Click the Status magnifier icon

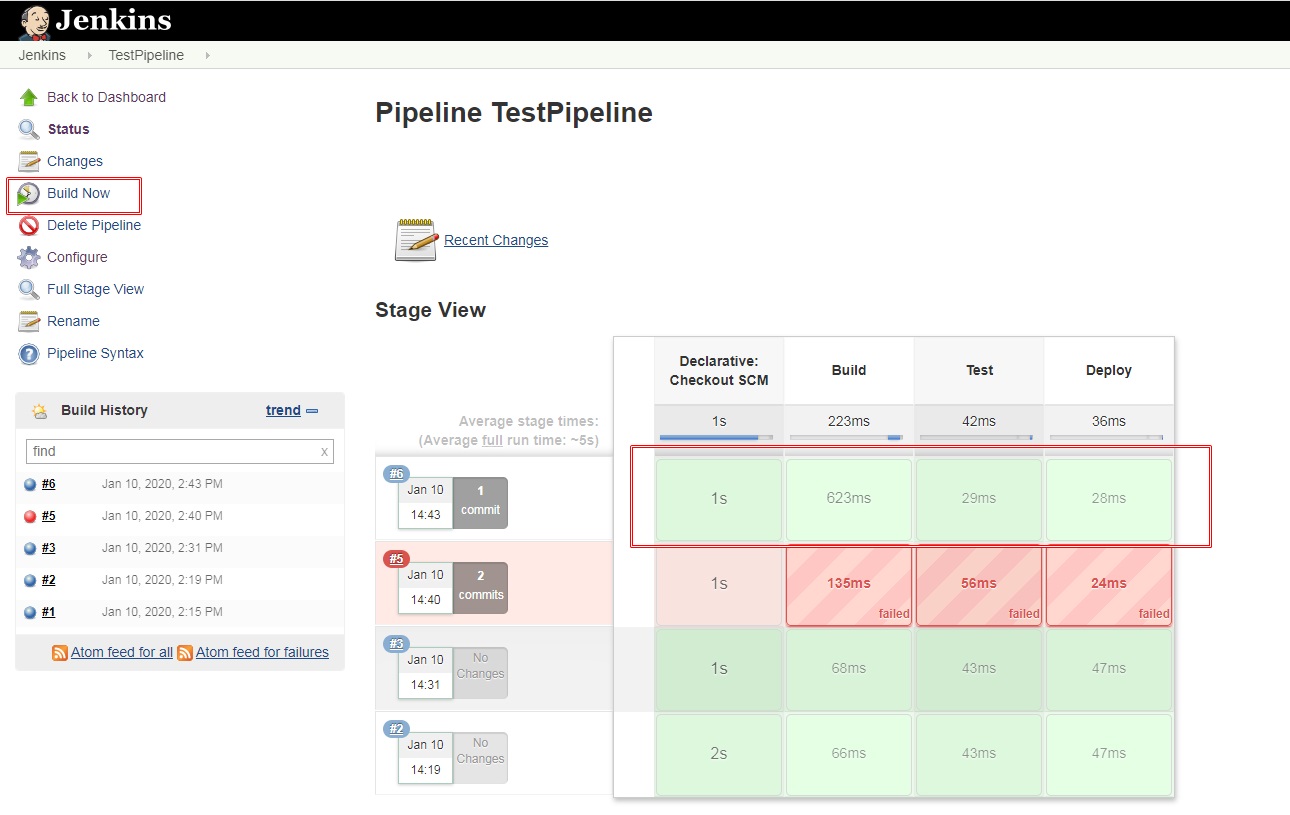[29, 129]
